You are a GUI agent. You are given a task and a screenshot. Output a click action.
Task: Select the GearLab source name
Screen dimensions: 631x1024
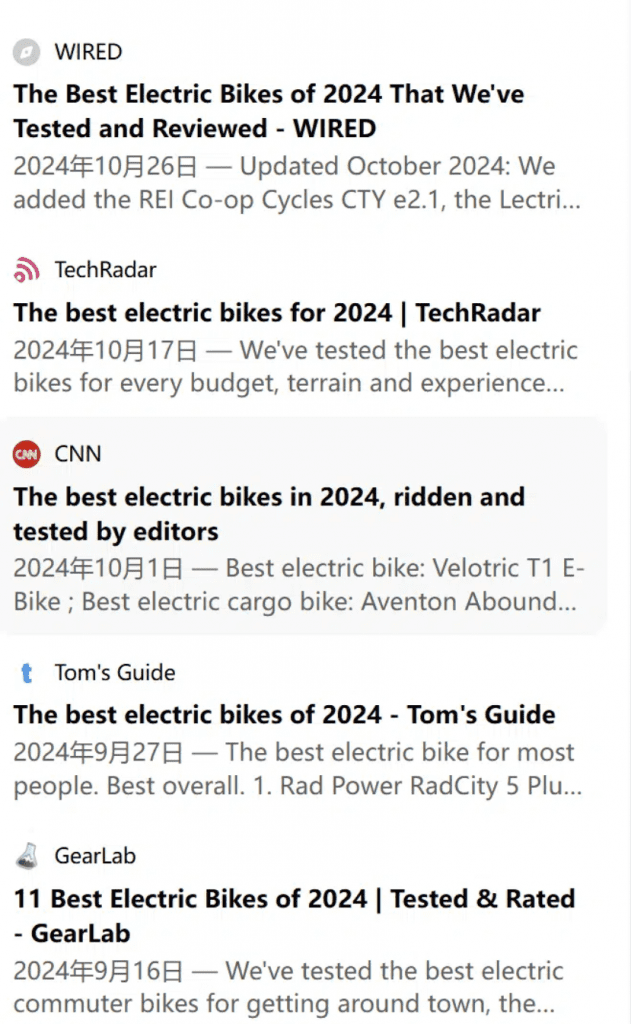point(95,856)
